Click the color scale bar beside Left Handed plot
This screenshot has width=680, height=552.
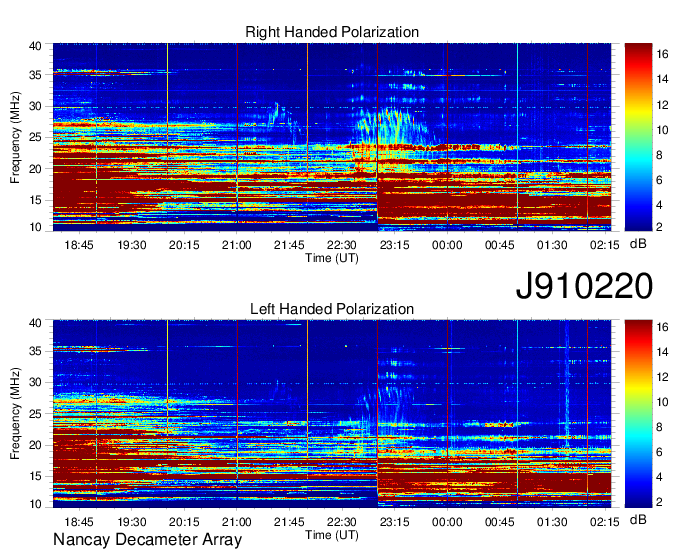[x=638, y=414]
